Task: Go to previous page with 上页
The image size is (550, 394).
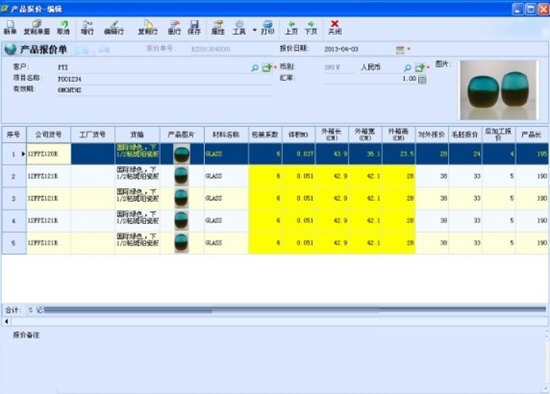Action: 291,27
